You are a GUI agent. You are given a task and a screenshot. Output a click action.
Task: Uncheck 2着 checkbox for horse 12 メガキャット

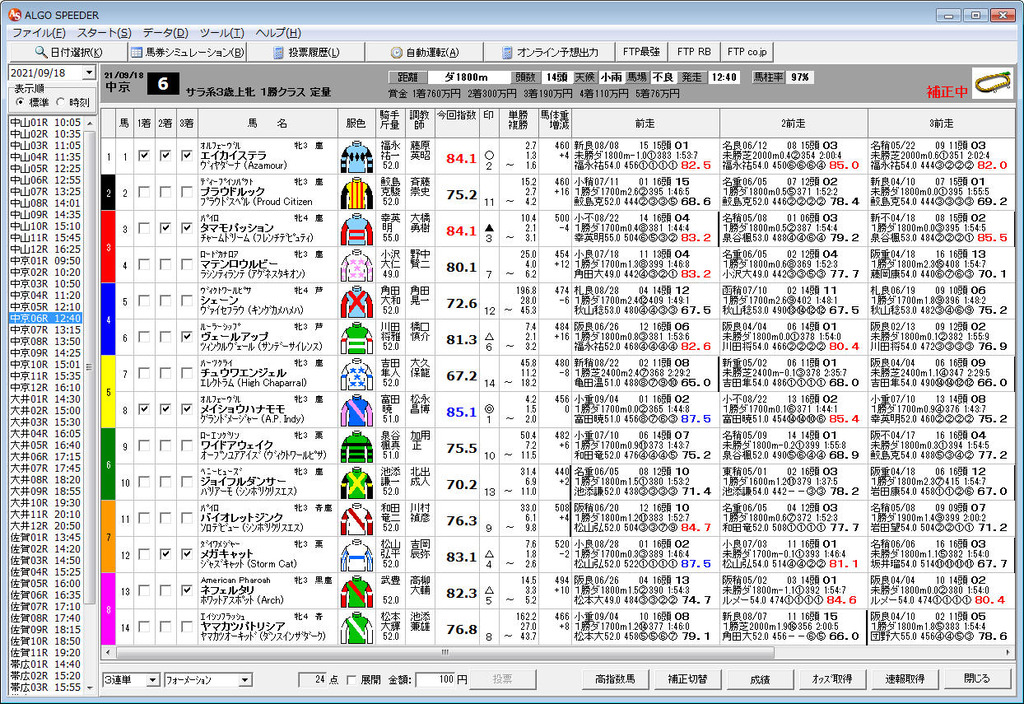165,554
